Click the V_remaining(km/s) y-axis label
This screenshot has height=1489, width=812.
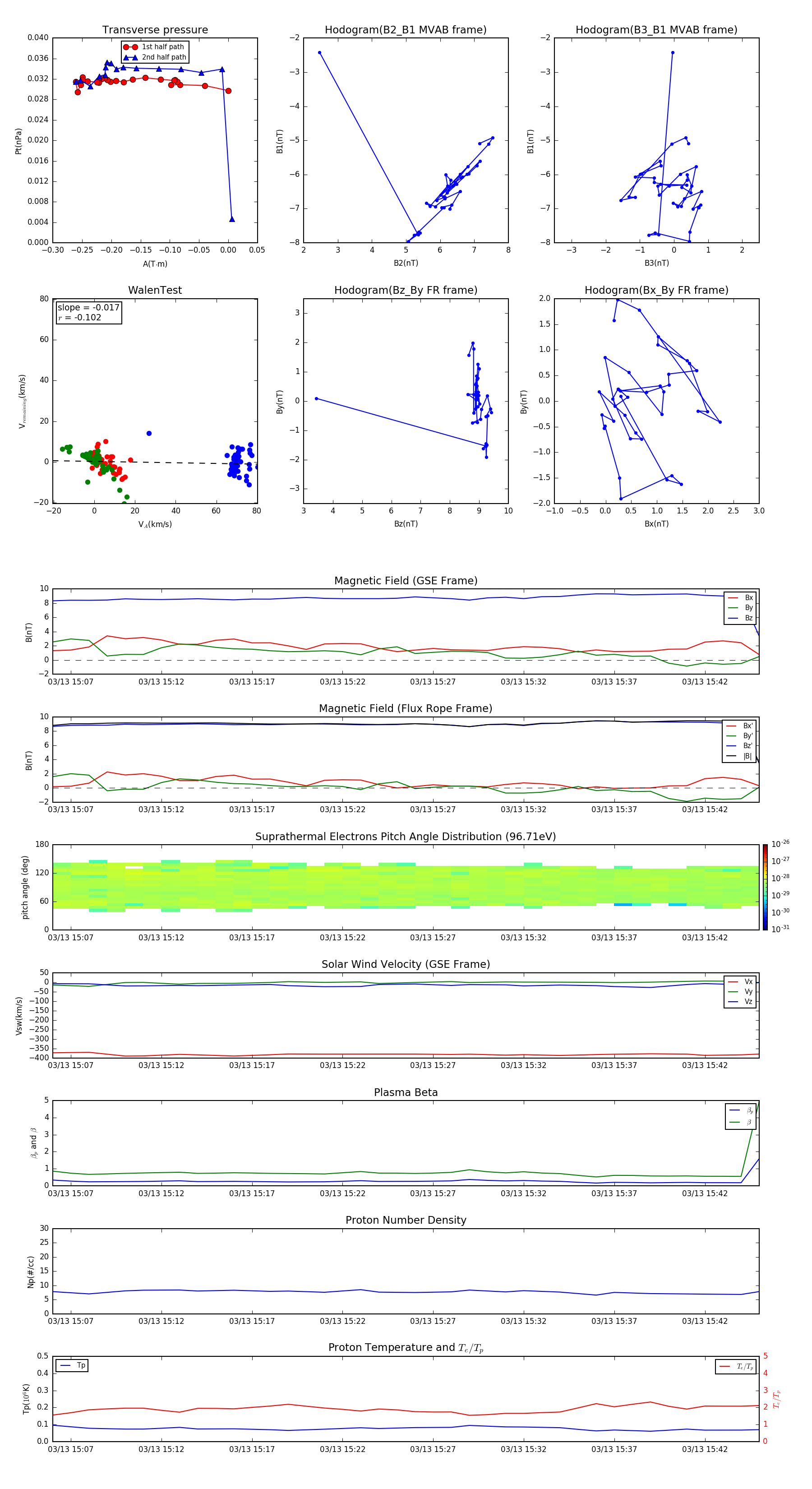[x=22, y=401]
